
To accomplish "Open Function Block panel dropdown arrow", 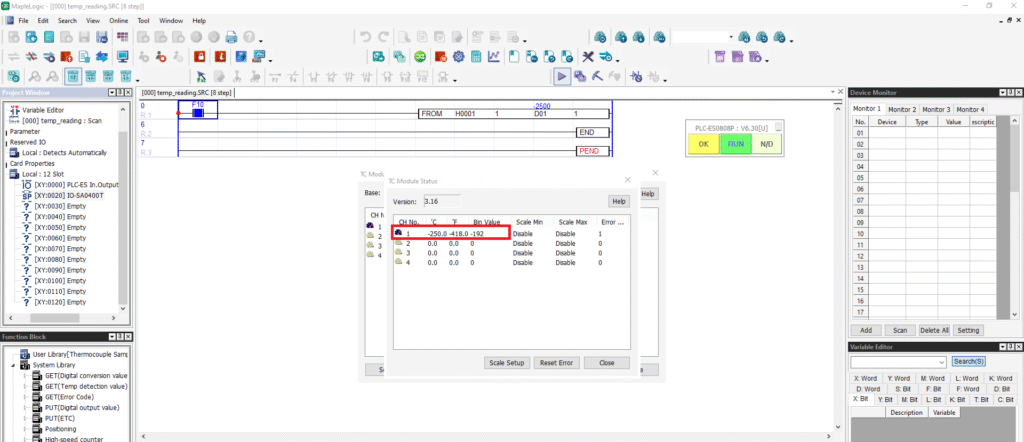I will pyautogui.click(x=111, y=337).
